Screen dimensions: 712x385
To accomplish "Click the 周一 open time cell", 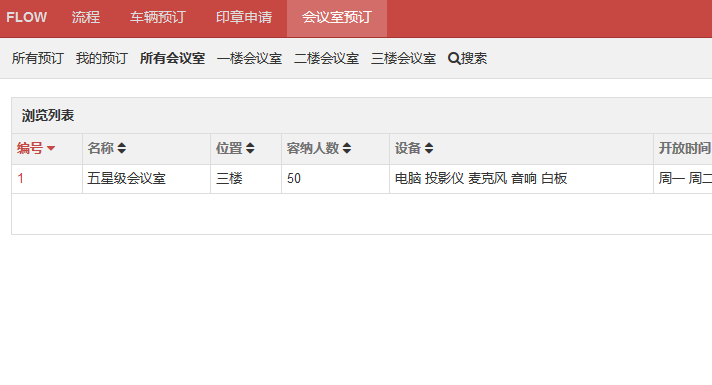I will coord(682,179).
